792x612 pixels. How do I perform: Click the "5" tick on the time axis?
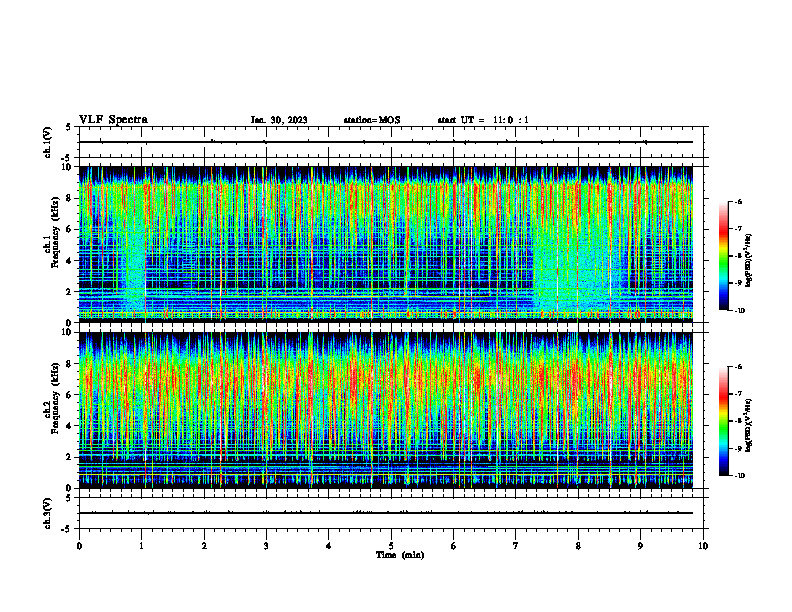click(391, 546)
